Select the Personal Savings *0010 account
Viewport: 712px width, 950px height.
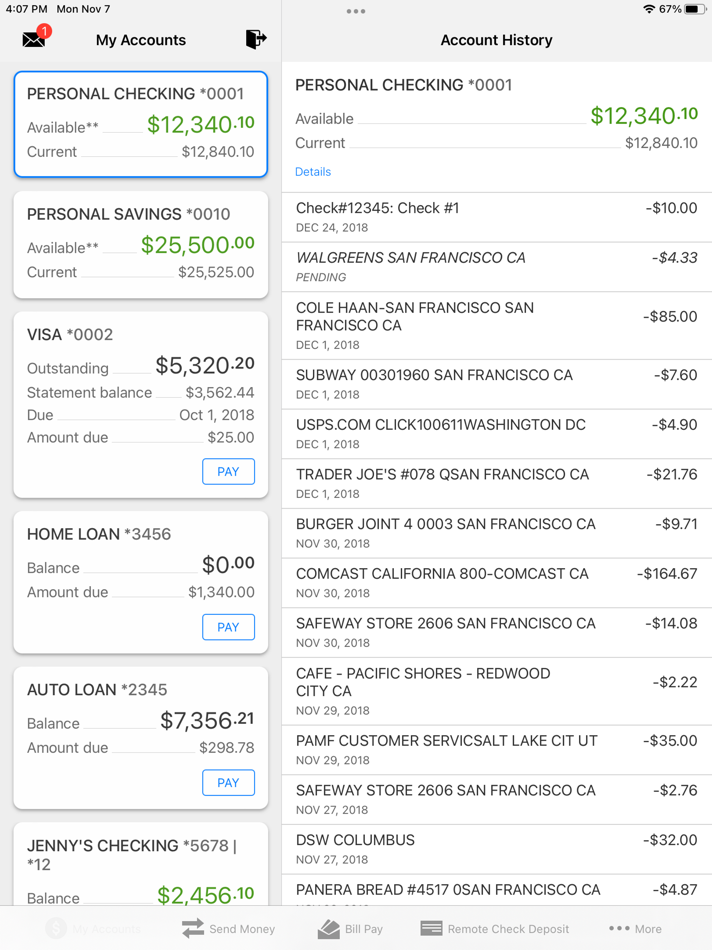point(141,244)
